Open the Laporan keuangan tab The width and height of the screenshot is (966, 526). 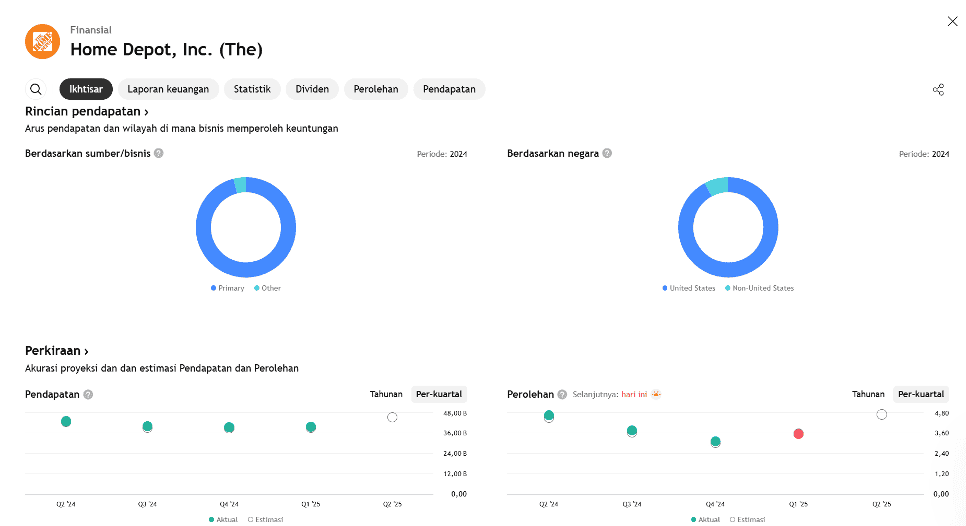[x=168, y=89]
